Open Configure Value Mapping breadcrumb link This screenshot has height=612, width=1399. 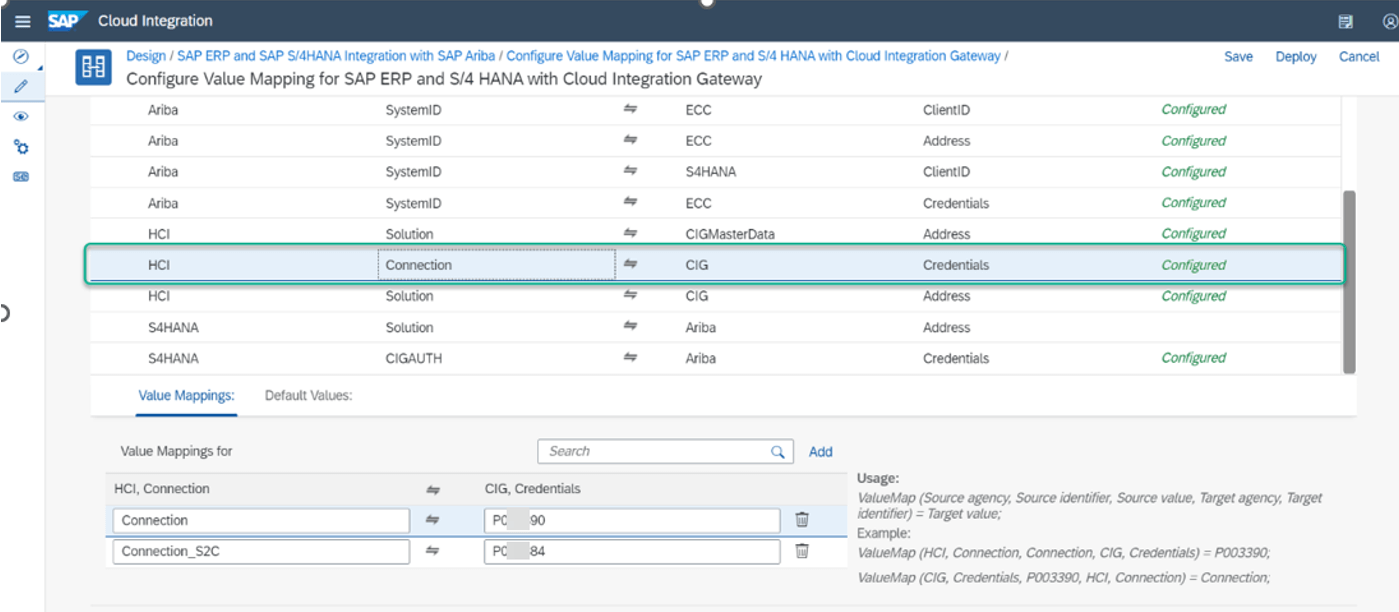coord(753,56)
